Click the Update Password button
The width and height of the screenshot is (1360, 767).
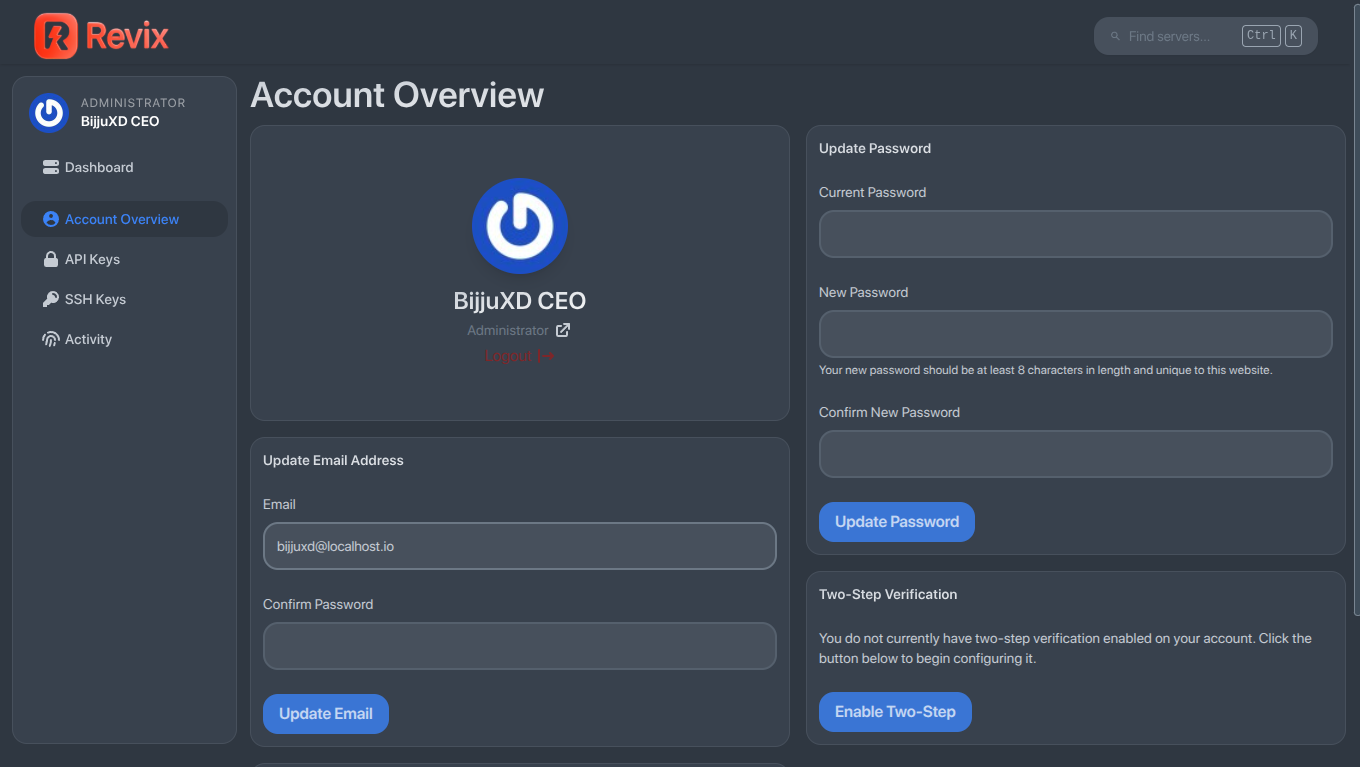click(x=897, y=522)
